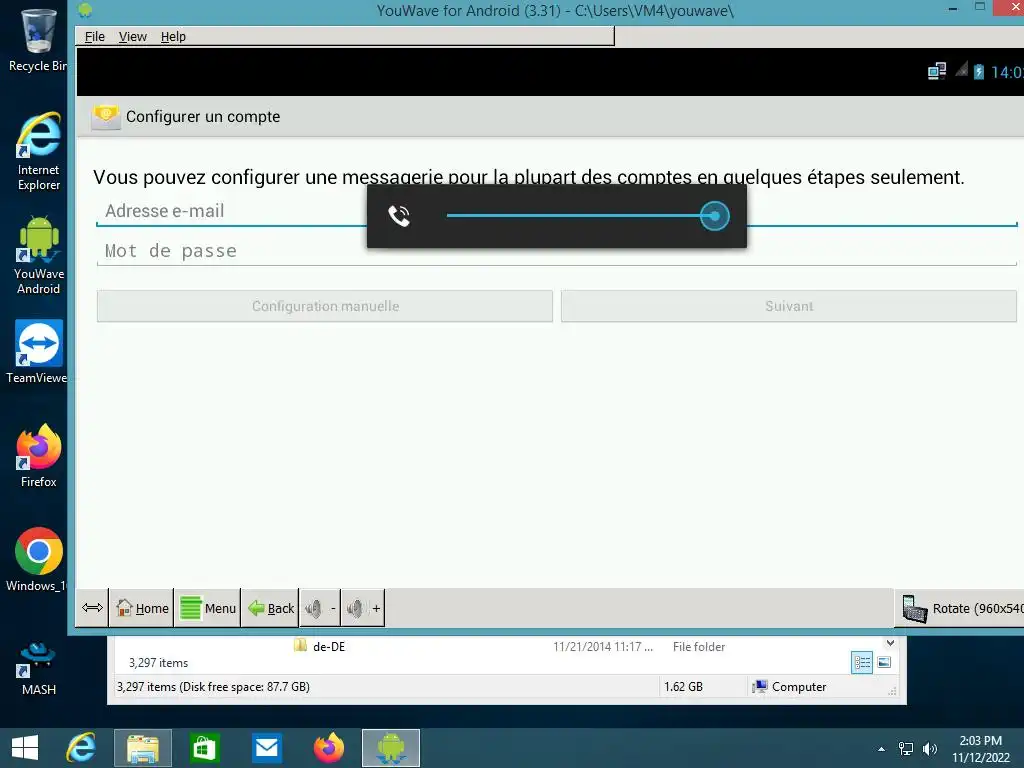Click the double-arrow resize icon
The height and width of the screenshot is (768, 1024).
pyautogui.click(x=92, y=608)
